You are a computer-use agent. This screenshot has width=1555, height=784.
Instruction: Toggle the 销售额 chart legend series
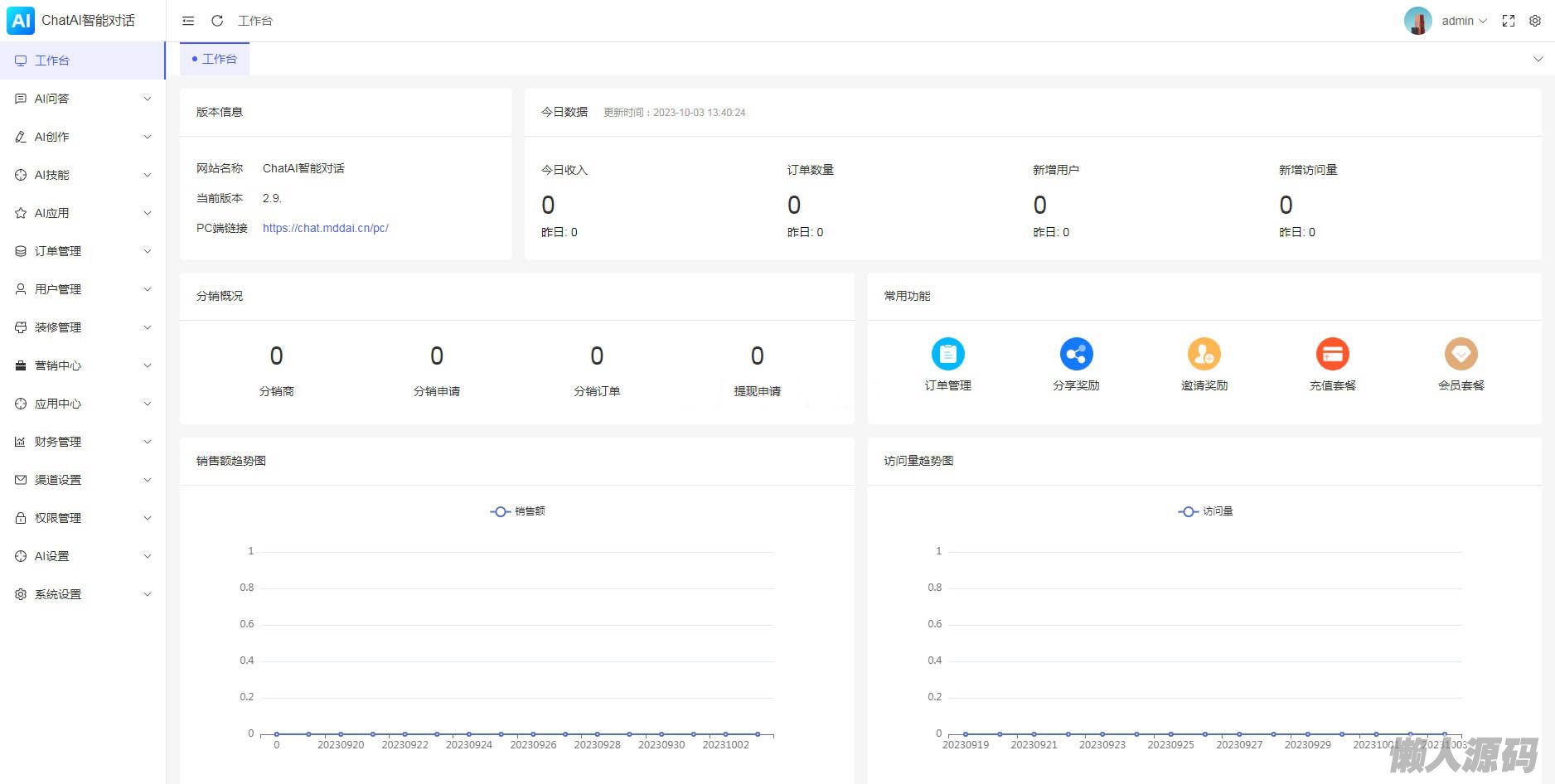[x=517, y=511]
